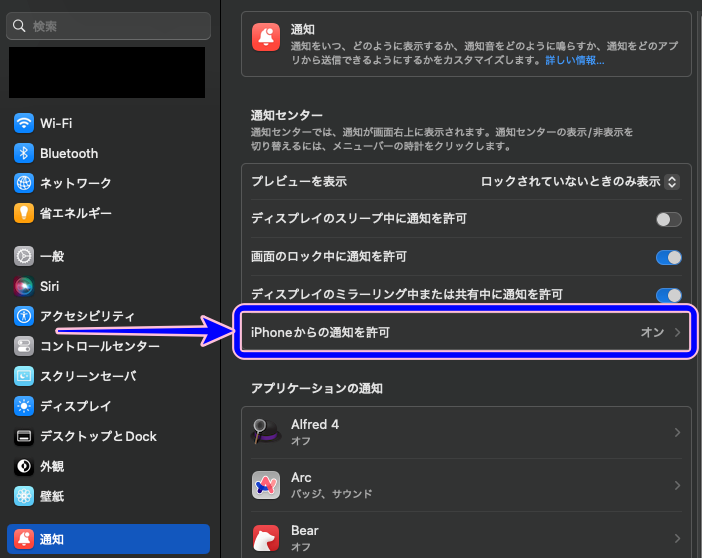Open 詳しい情報... link
Screen dimensions: 702x558
(574, 60)
